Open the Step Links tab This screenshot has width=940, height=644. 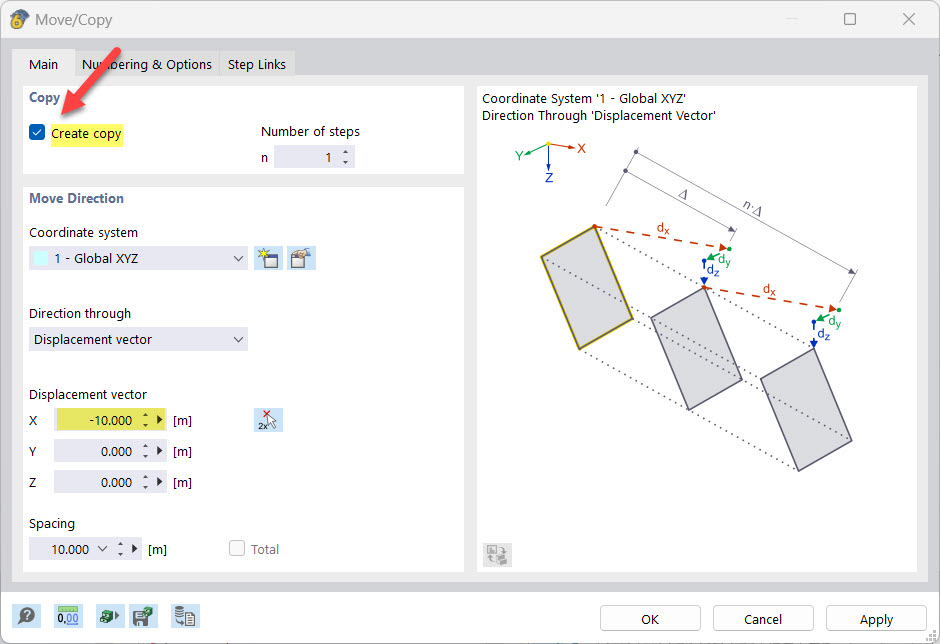256,63
